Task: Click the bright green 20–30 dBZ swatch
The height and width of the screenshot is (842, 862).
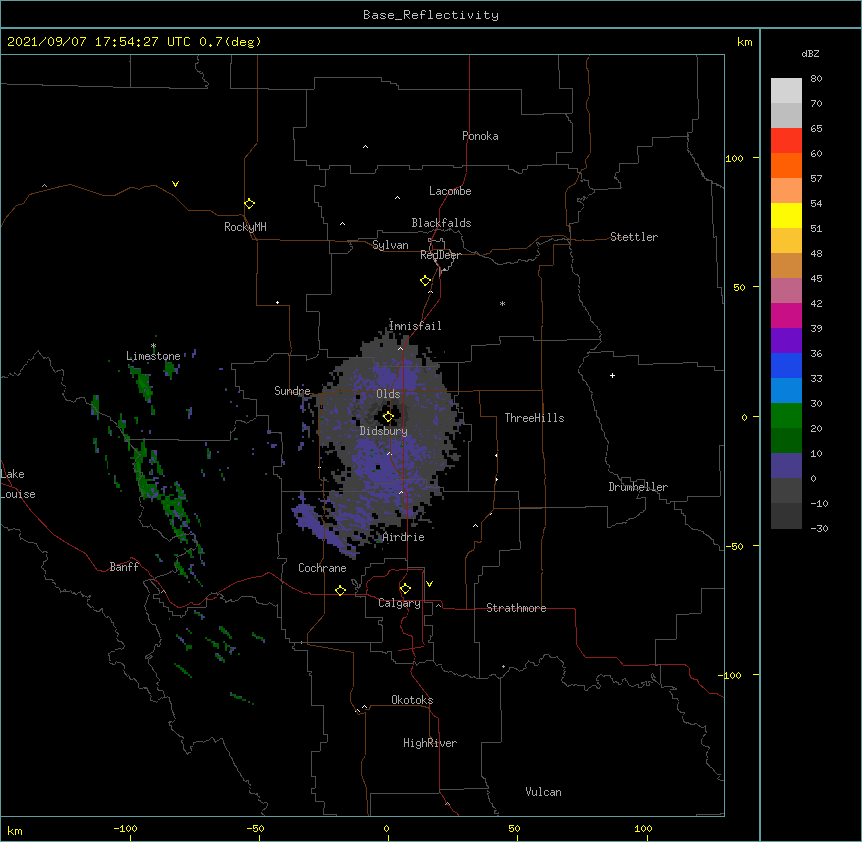Action: tap(786, 416)
